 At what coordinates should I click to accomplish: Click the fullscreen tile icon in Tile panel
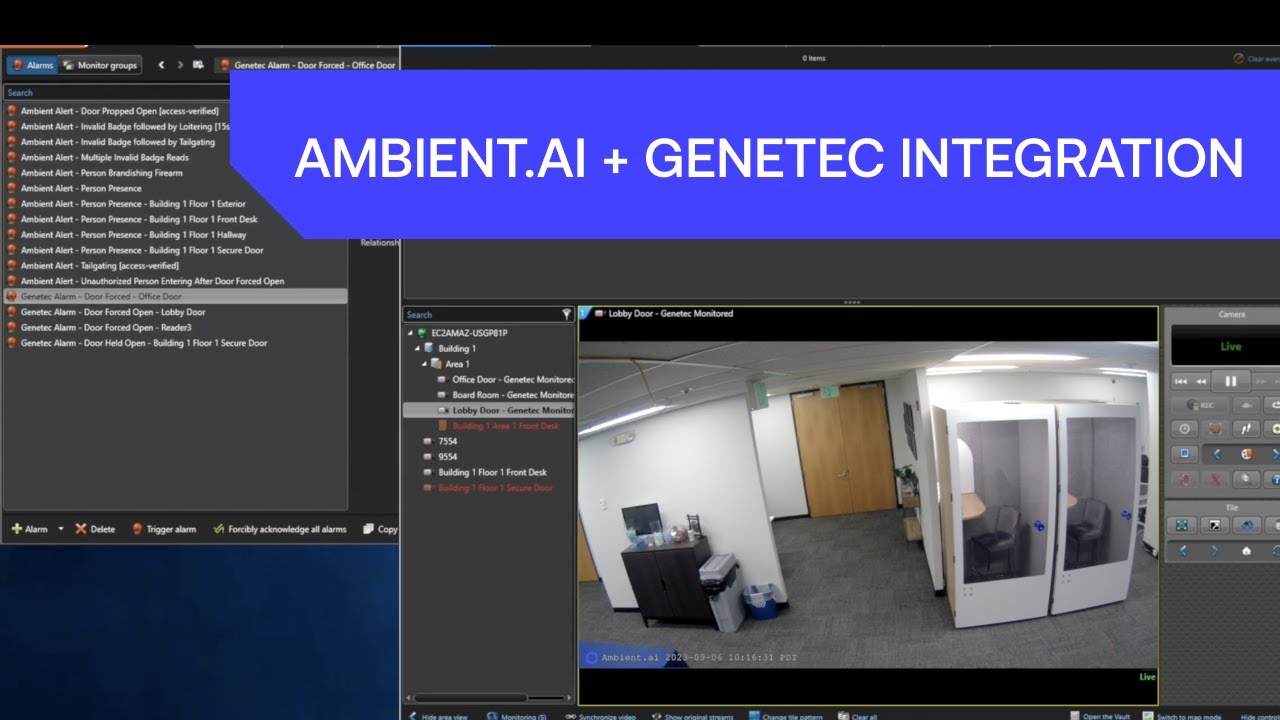[x=1184, y=525]
